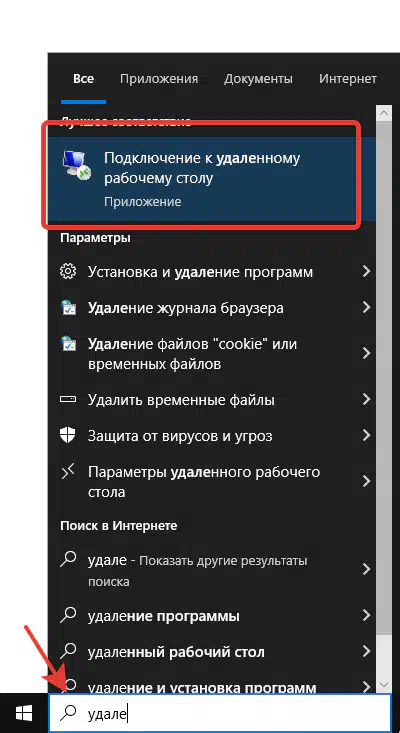Click magnifier icon next to удаление программы
Screen dimensions: 400x733
pyautogui.click(x=68, y=615)
